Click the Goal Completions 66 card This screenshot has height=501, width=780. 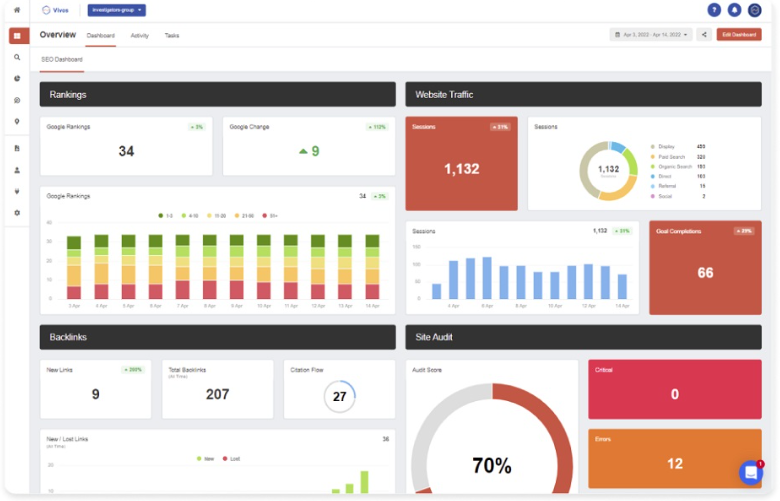tap(705, 268)
